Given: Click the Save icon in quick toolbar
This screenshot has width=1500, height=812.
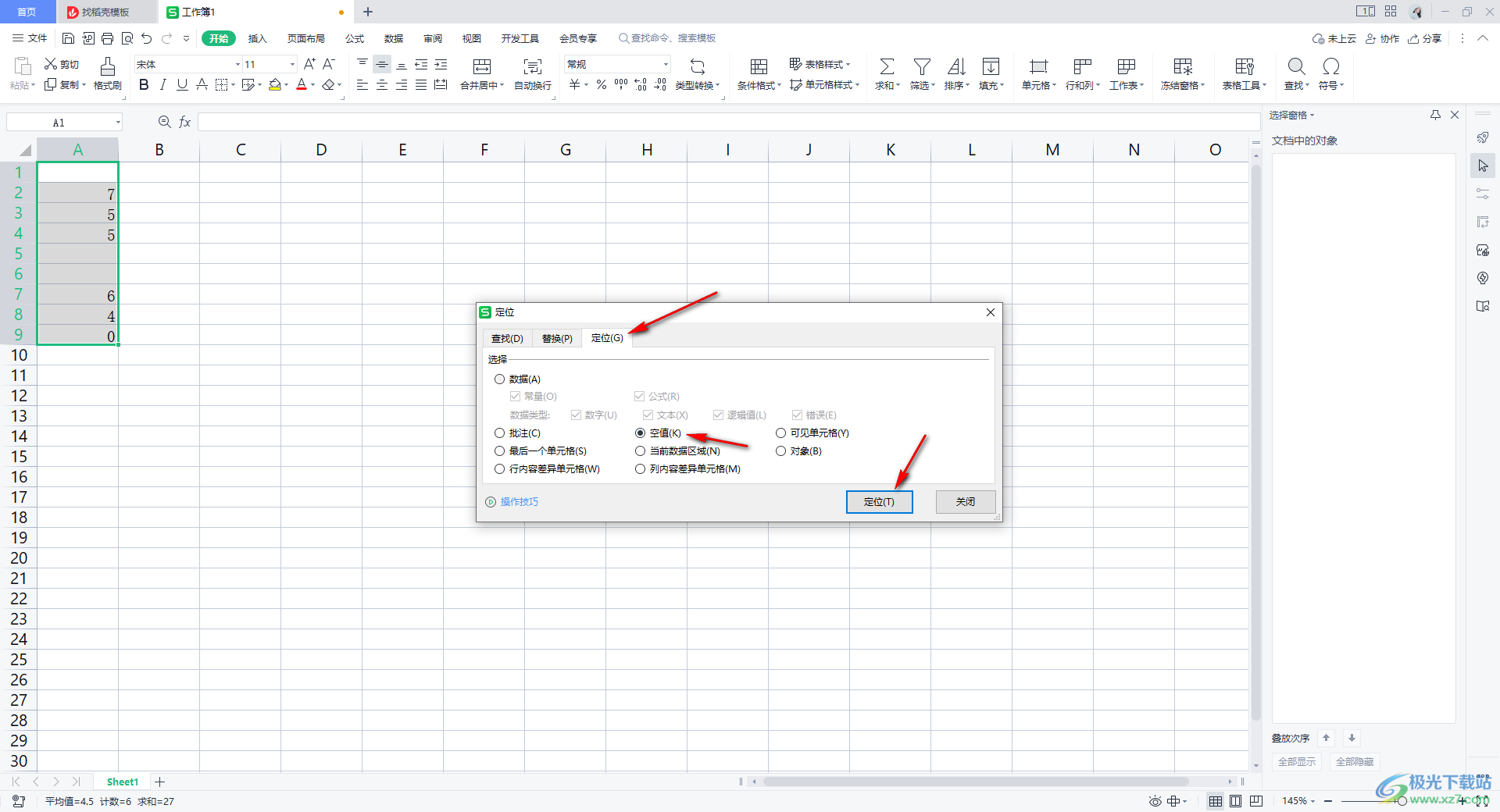Looking at the screenshot, I should [x=69, y=38].
